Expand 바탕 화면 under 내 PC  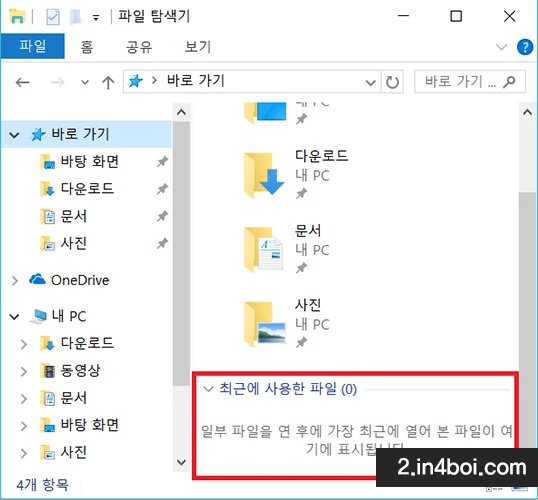[24, 426]
